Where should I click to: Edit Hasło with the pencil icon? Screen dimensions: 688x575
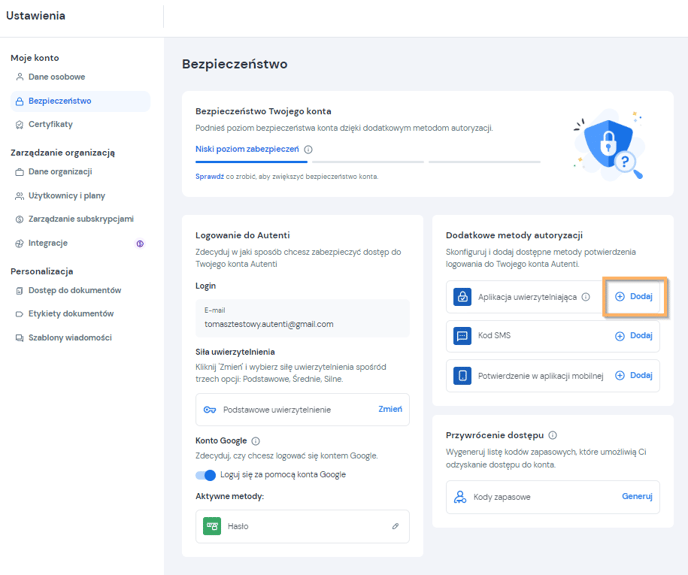pyautogui.click(x=395, y=526)
